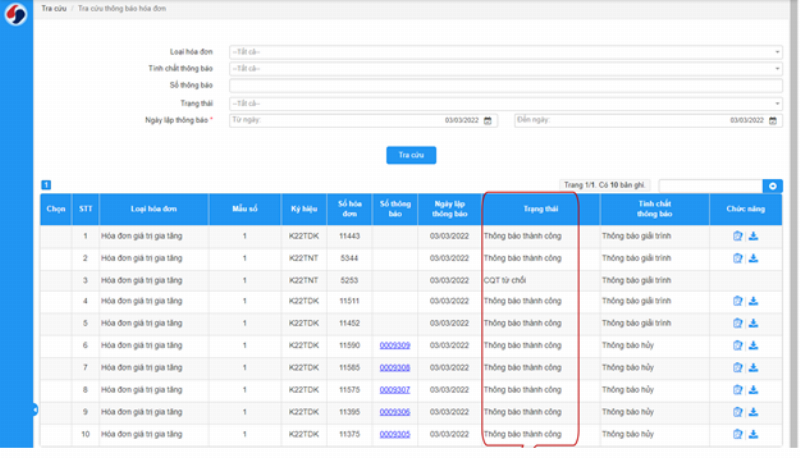
Task: Click the Ký hiệu column header
Action: click(304, 209)
